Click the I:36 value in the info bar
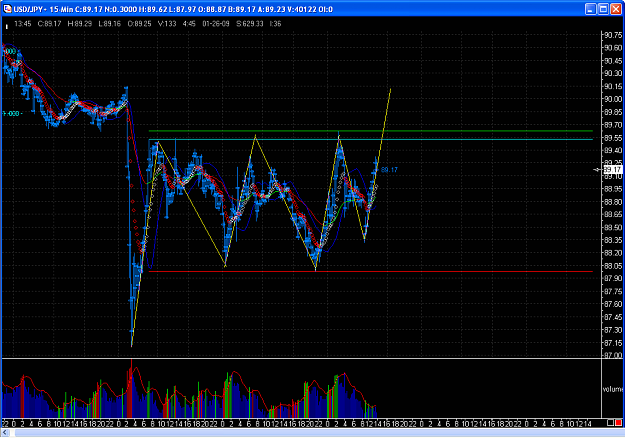Image resolution: width=625 pixels, height=438 pixels. tap(275, 24)
